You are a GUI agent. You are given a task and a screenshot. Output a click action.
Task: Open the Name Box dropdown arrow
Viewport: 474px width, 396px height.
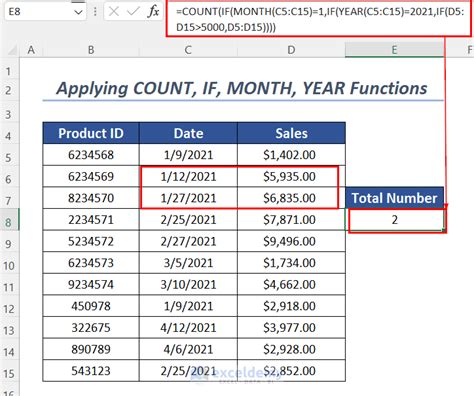pos(78,12)
